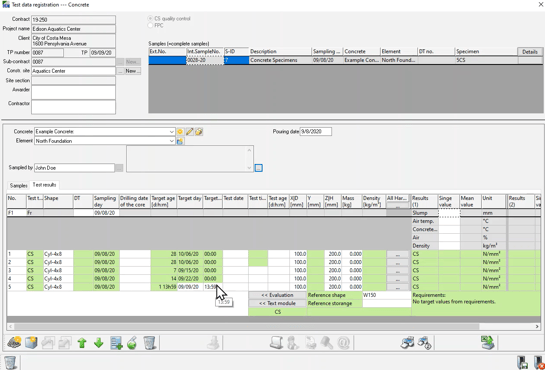The width and height of the screenshot is (545, 370).
Task: Click All Har... ellipsis button for row 1
Action: point(398,254)
